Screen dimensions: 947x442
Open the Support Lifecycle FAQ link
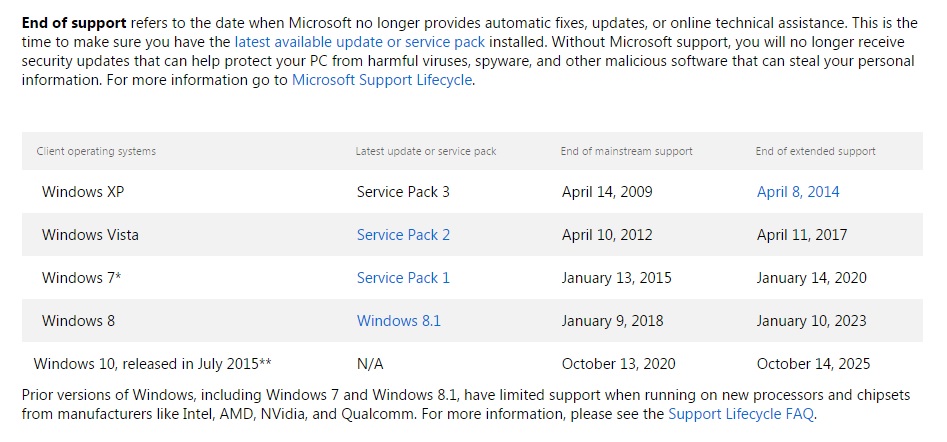[x=741, y=414]
